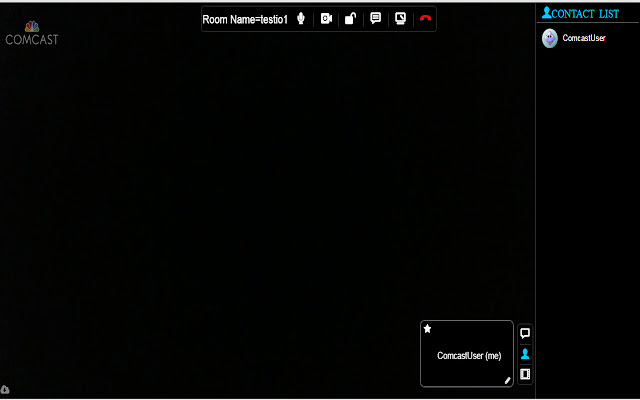This screenshot has width=640, height=400.
Task: Open chat panel from the side strip
Action: 525,333
